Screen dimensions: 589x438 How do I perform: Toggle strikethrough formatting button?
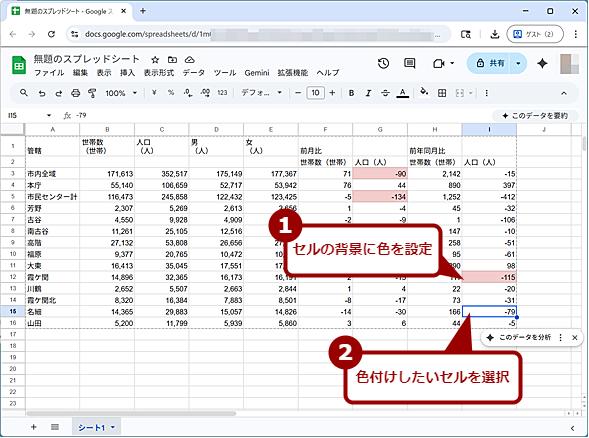[385, 93]
